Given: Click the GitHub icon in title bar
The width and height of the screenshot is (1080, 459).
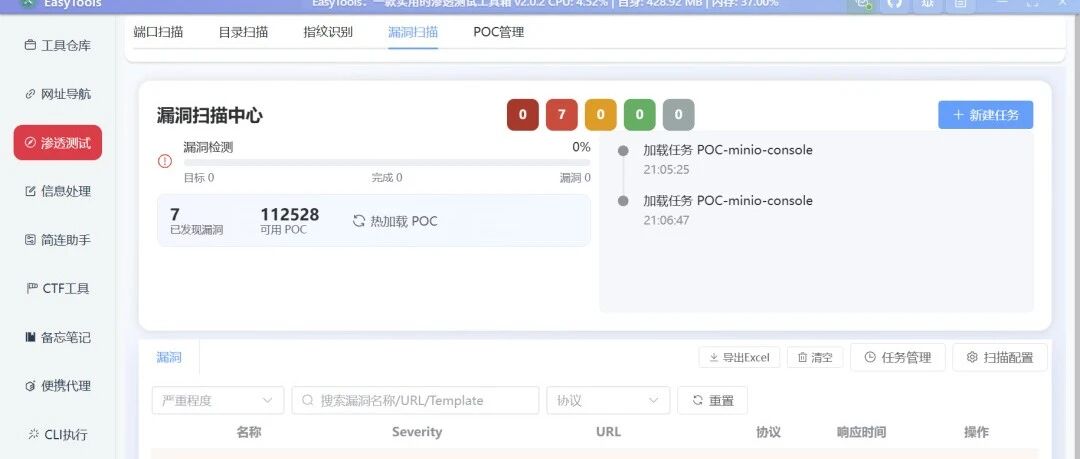Looking at the screenshot, I should pos(894,4).
